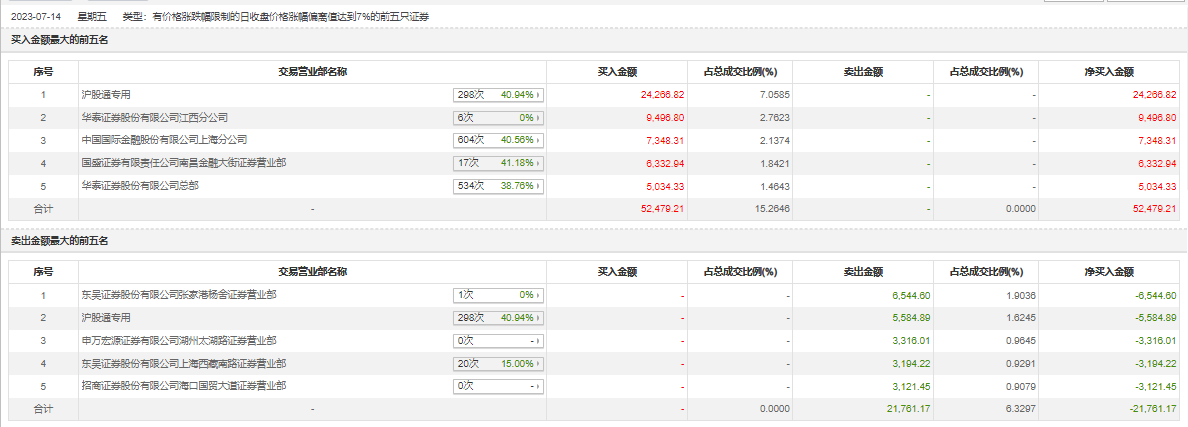Open the 0次 box beside 申万宏源证券
The height and width of the screenshot is (427, 1188).
(499, 341)
